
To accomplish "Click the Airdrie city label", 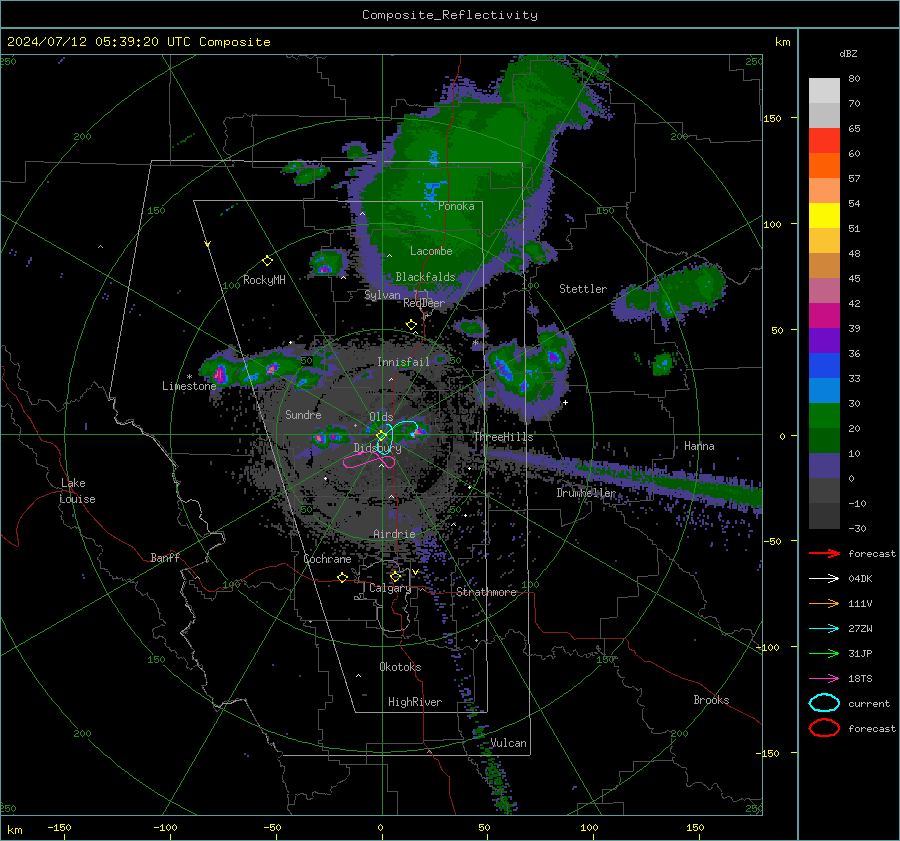I will [x=394, y=534].
